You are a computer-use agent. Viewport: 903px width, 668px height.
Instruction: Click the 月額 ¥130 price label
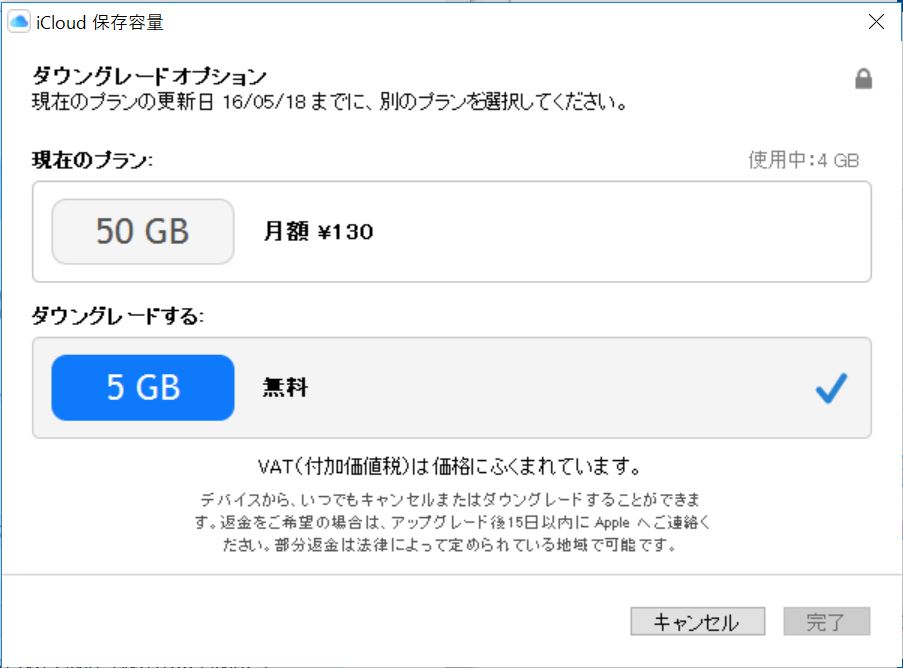point(318,232)
